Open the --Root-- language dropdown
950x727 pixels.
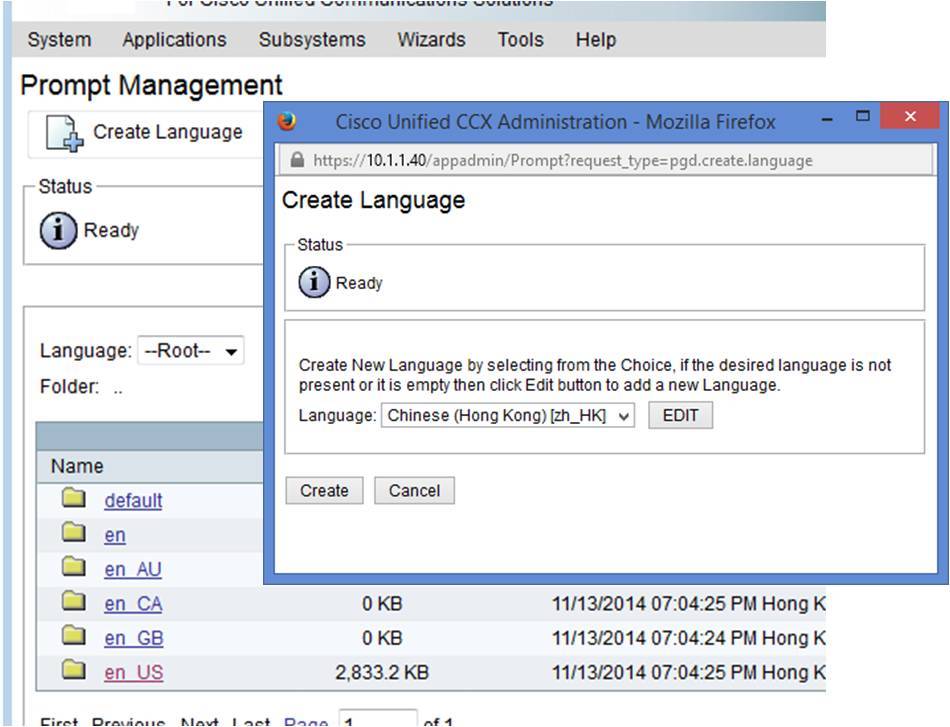click(x=191, y=351)
